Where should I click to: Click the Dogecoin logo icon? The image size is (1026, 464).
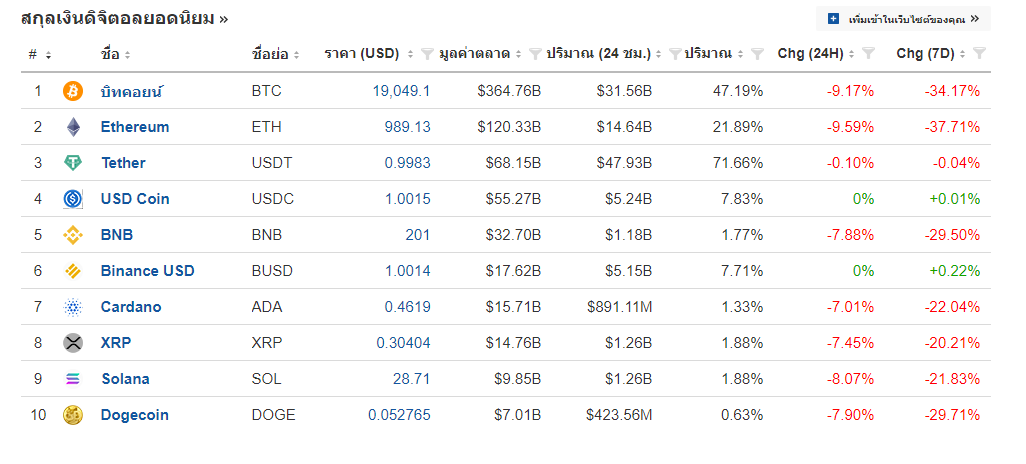pyautogui.click(x=73, y=415)
